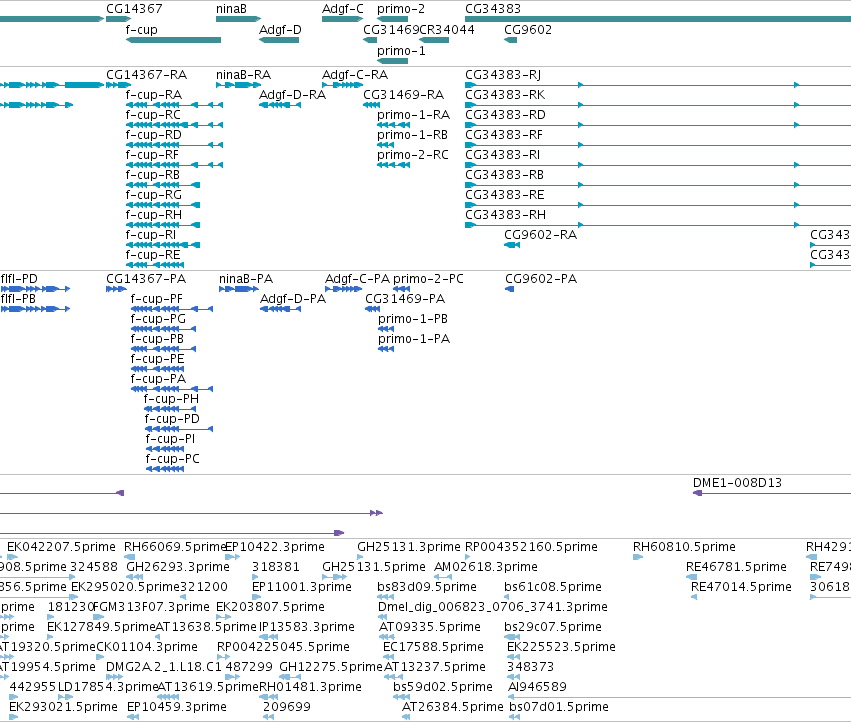Image resolution: width=851 pixels, height=722 pixels.
Task: Click the CG9602-PA protein label
Action: pos(541,278)
